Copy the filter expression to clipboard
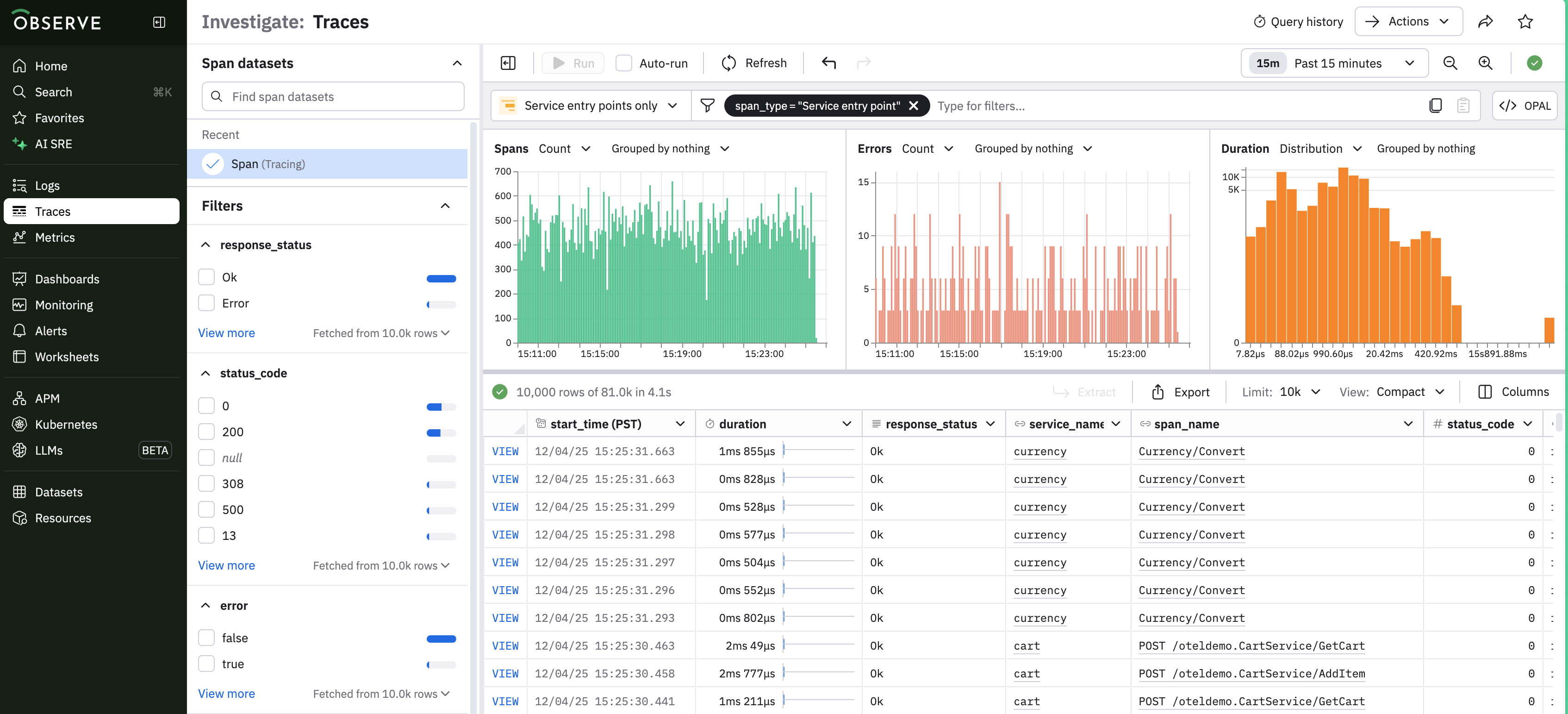The width and height of the screenshot is (1568, 714). [x=1435, y=106]
